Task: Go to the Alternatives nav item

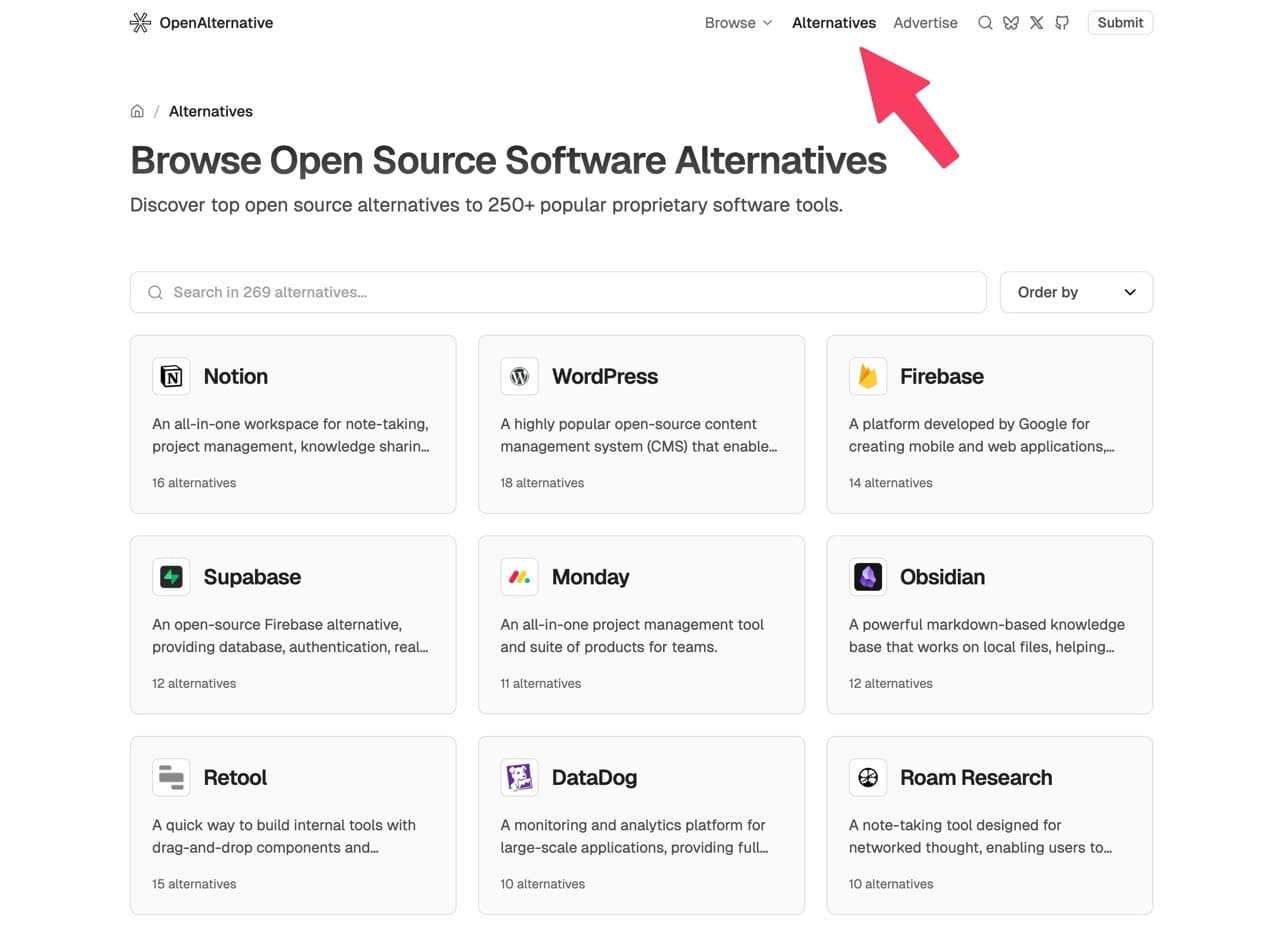Action: pyautogui.click(x=834, y=22)
